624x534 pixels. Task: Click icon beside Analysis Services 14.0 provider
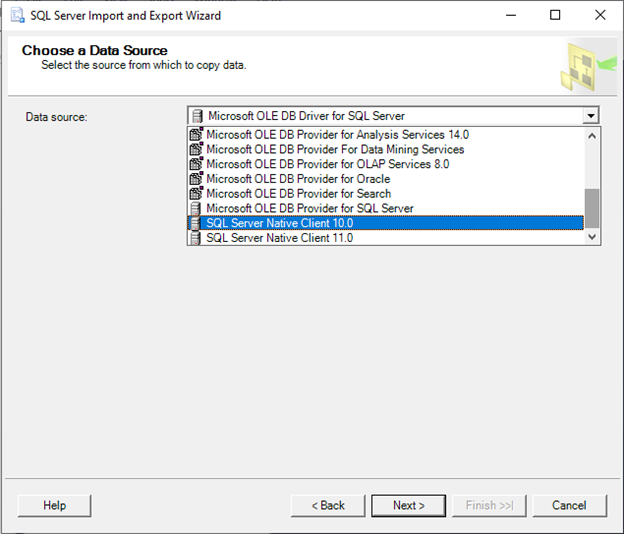coord(196,134)
